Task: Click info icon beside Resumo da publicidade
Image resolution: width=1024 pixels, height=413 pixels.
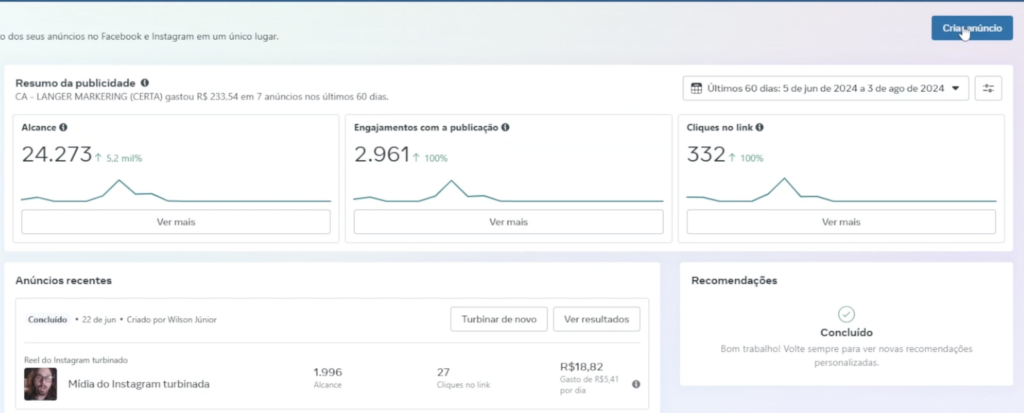Action: pyautogui.click(x=145, y=83)
